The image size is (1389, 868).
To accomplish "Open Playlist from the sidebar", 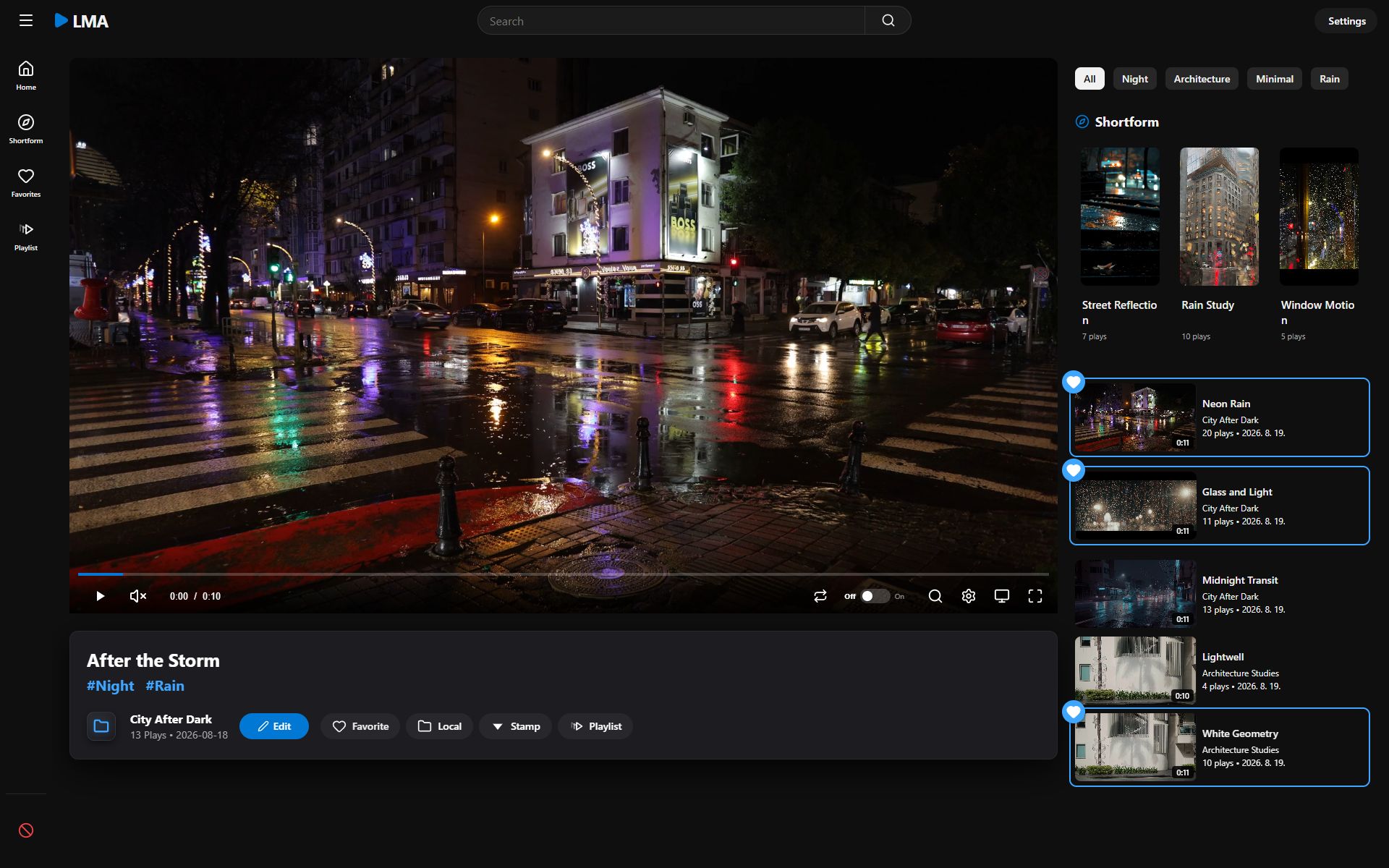I will (26, 236).
